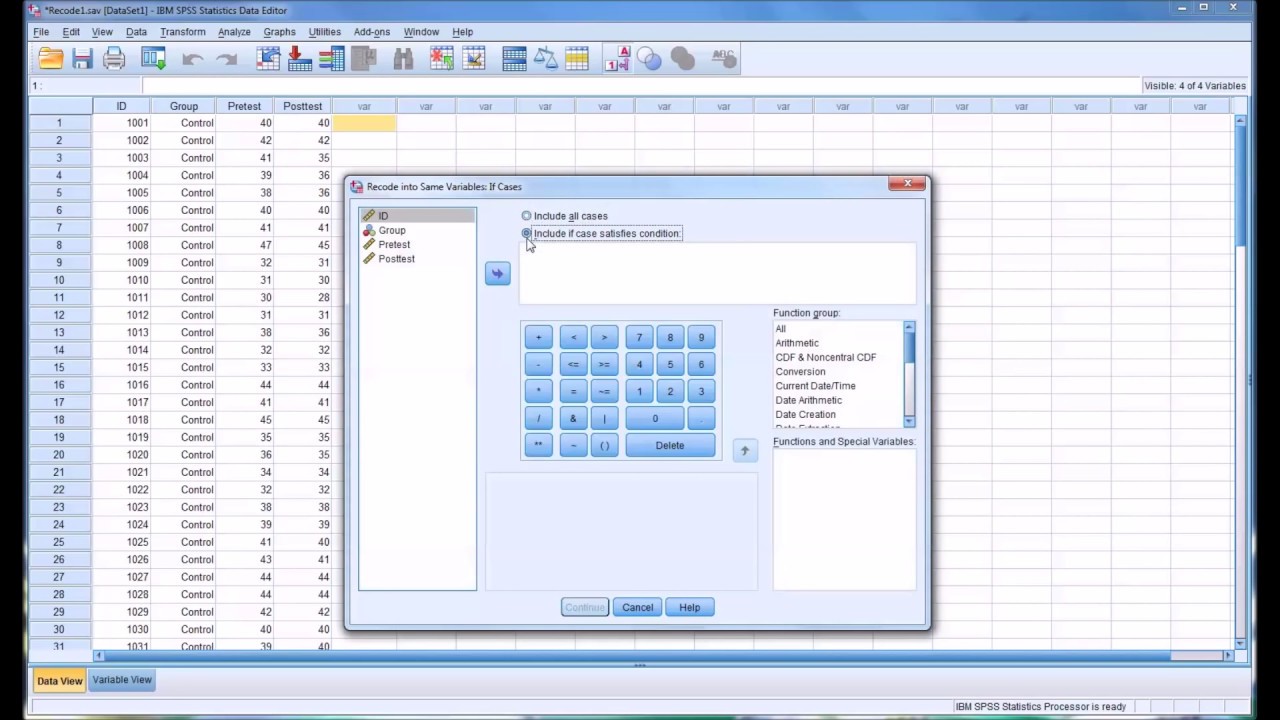Toggle the Value labels toolbar icon

tap(617, 60)
